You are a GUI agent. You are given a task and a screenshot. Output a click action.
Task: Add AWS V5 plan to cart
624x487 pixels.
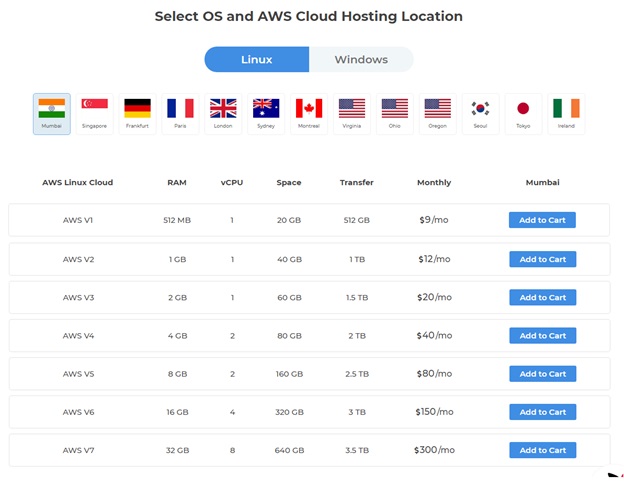tap(542, 374)
